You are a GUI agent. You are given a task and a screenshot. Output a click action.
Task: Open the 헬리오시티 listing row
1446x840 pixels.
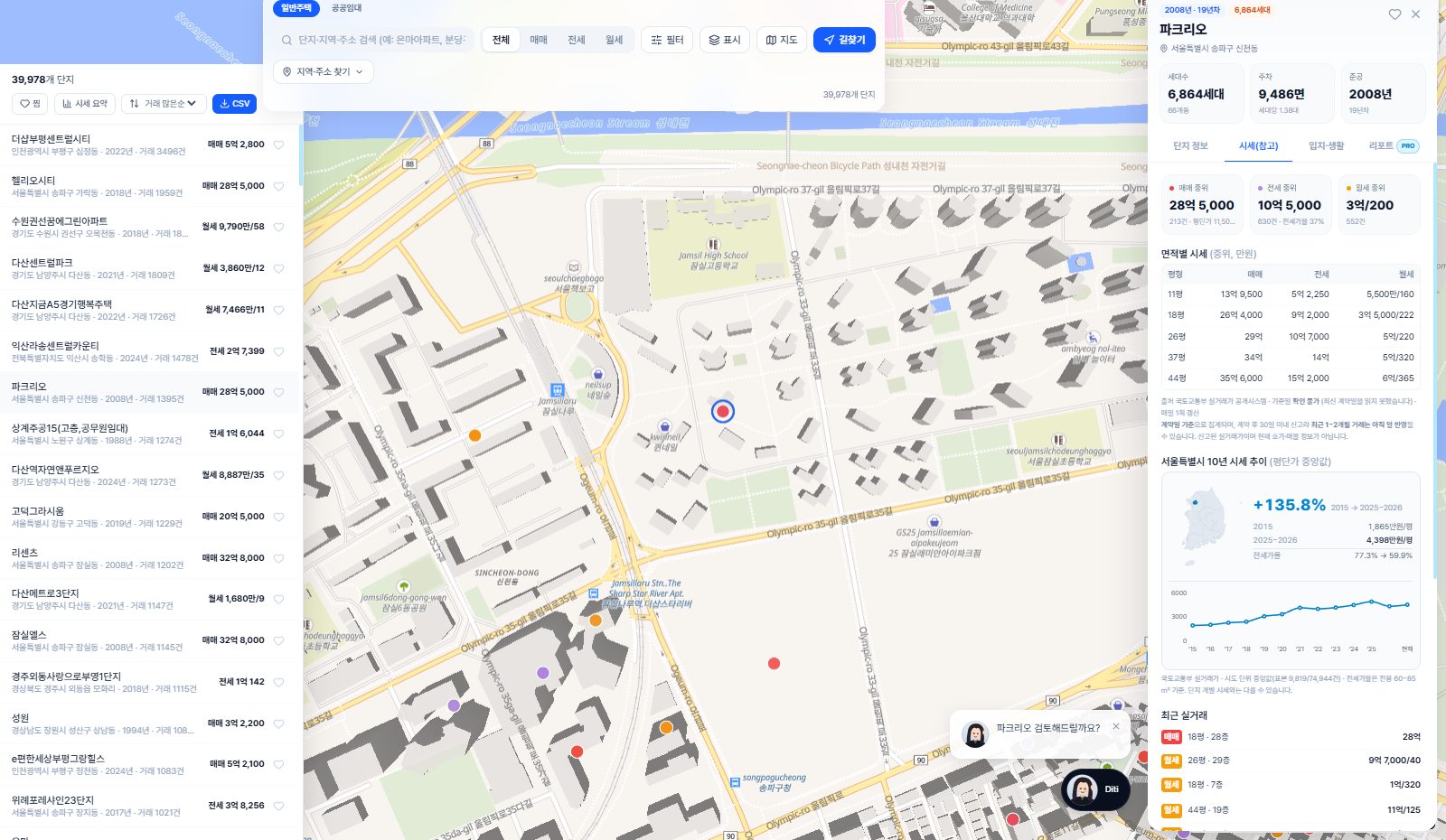[x=149, y=186]
